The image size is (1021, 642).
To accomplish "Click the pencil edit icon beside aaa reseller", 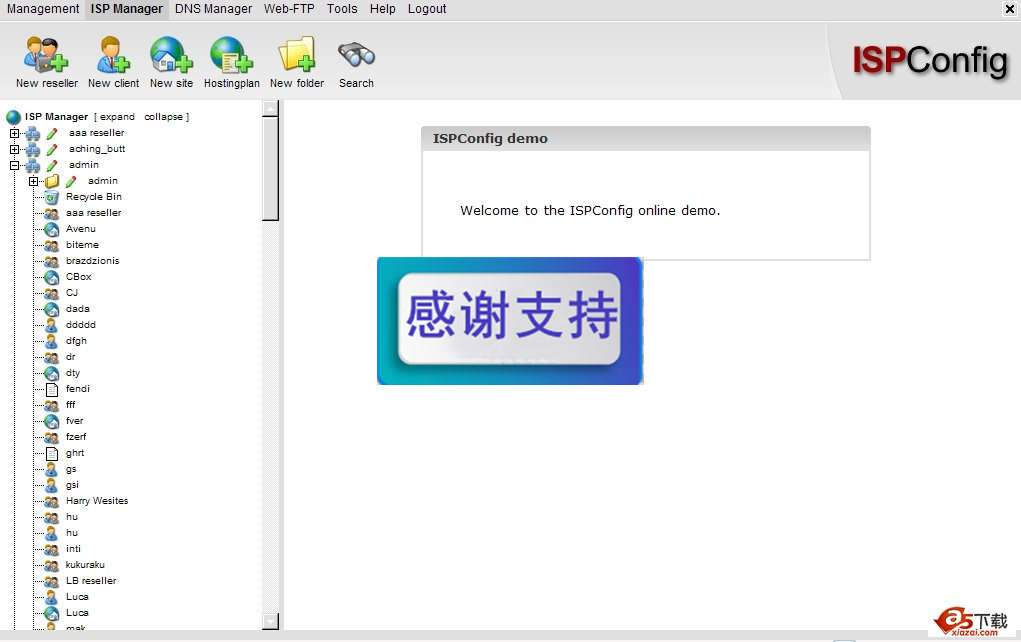I will (52, 133).
